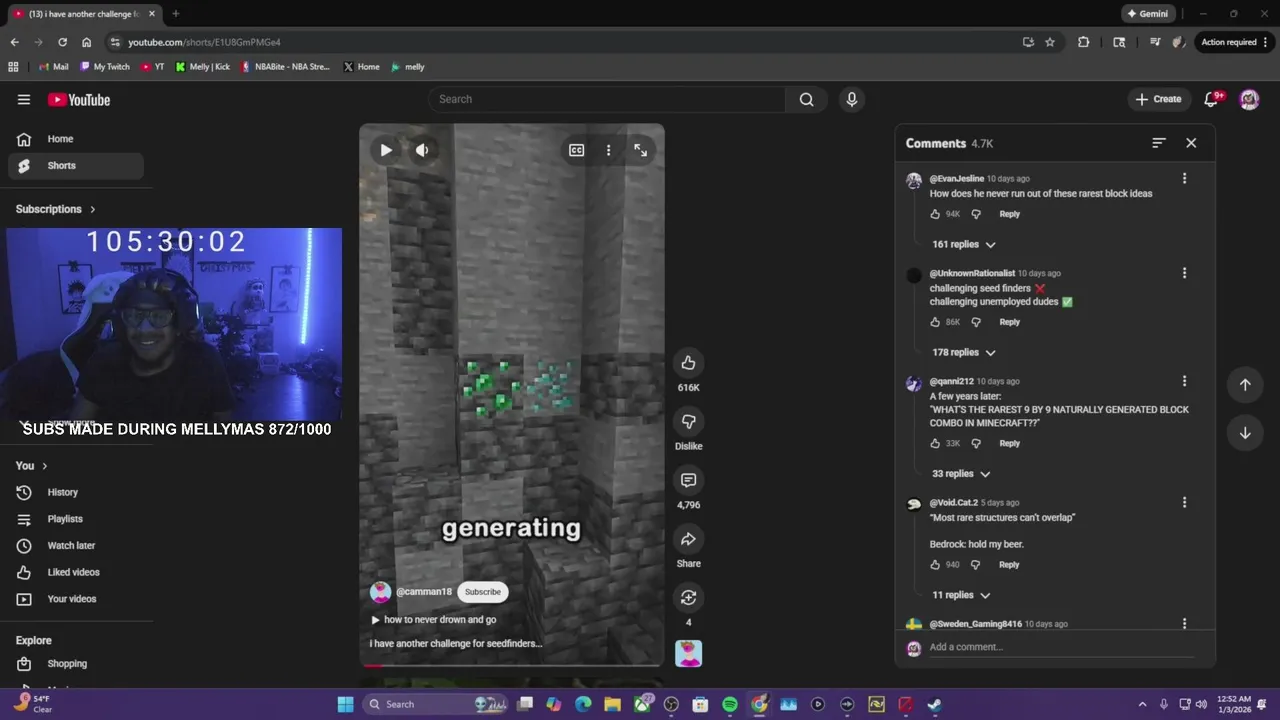
Task: Subscribe to @camman18
Action: coord(482,592)
